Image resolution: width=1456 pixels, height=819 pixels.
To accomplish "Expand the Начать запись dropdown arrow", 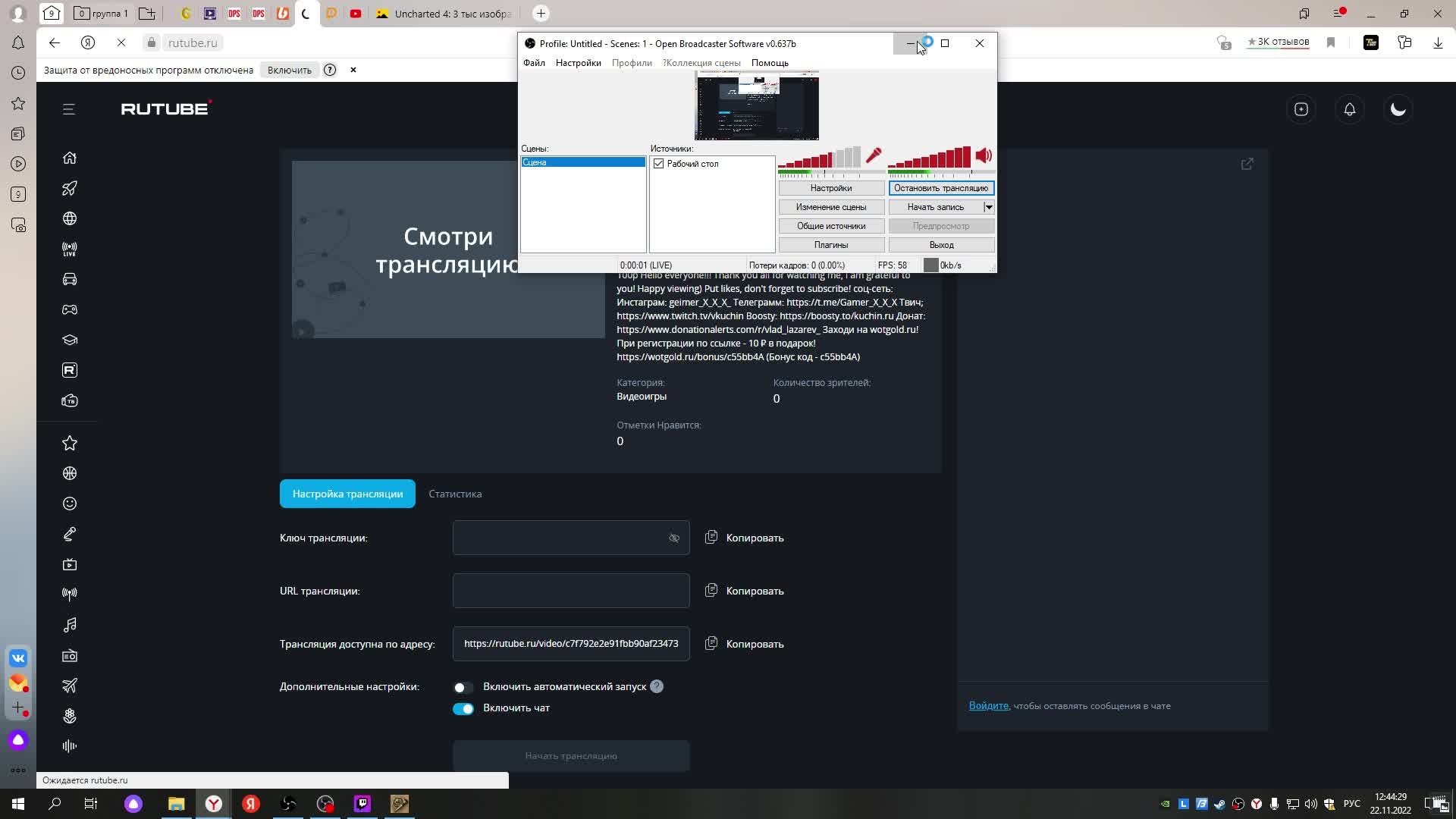I will 989,207.
